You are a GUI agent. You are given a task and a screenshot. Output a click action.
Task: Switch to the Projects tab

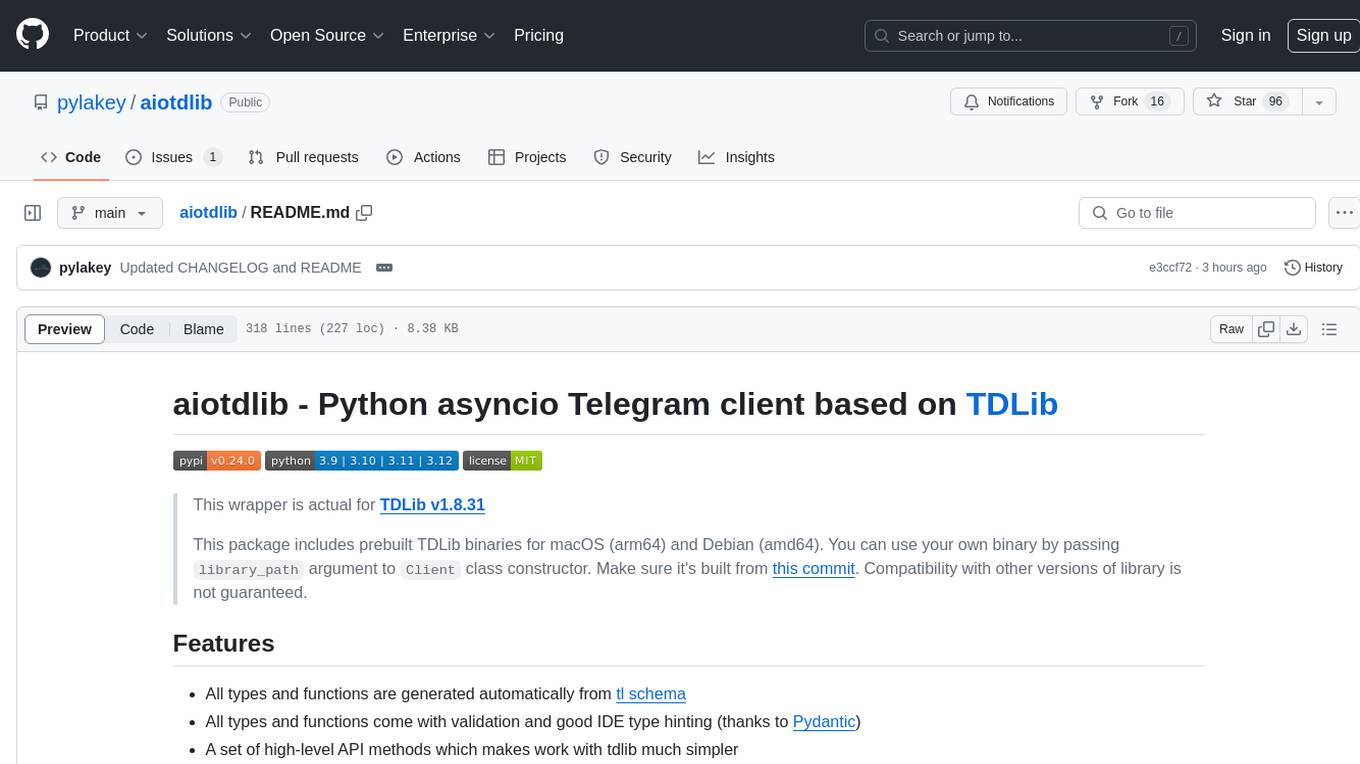tap(527, 157)
